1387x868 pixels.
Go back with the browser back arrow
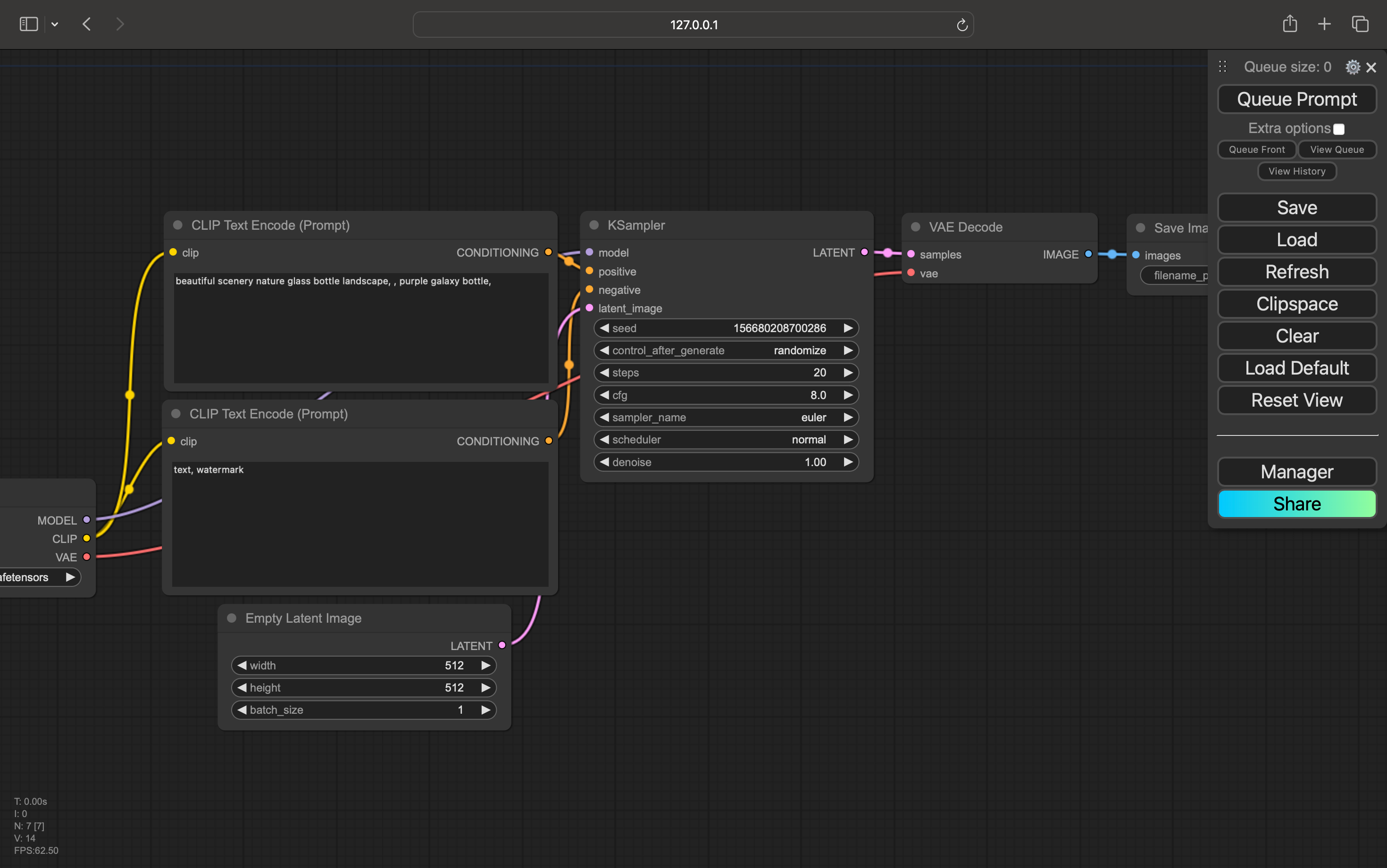(x=87, y=24)
